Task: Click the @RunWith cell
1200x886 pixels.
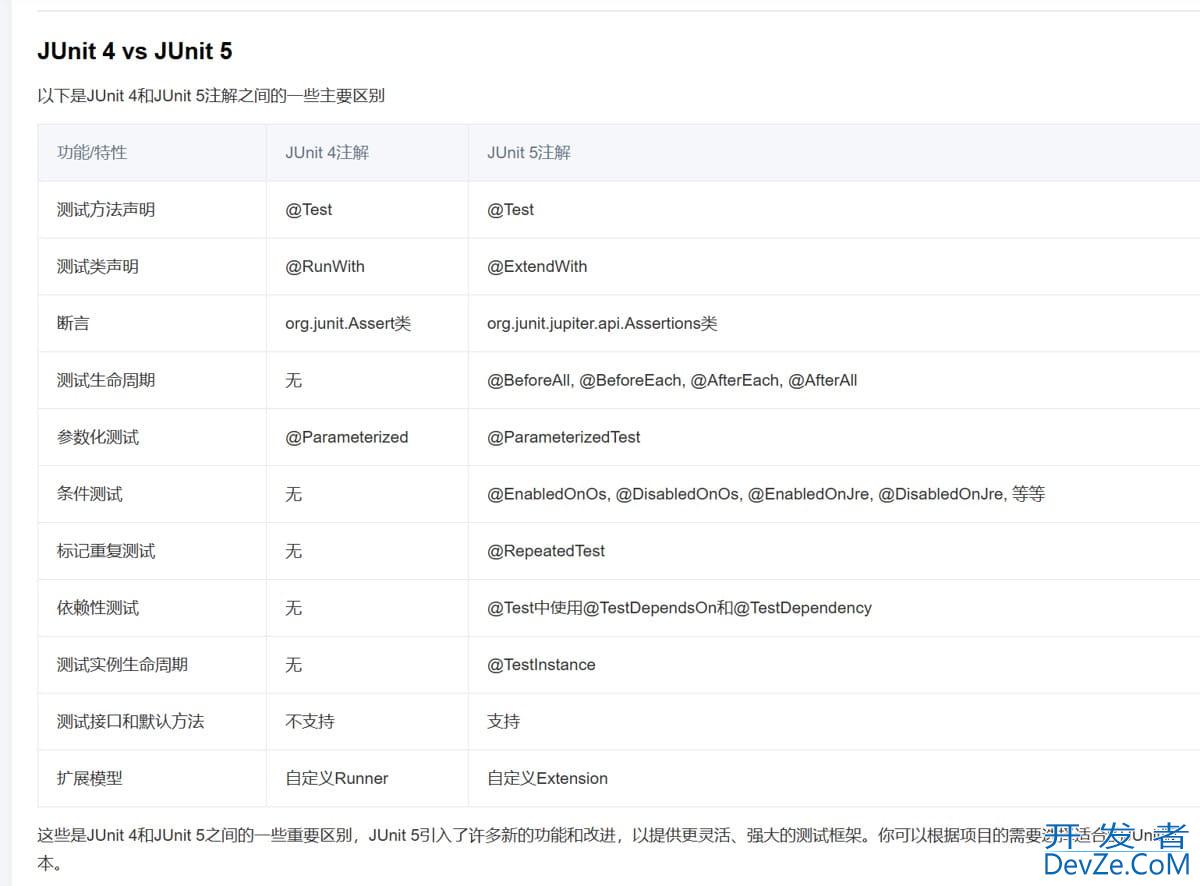Action: pos(325,267)
